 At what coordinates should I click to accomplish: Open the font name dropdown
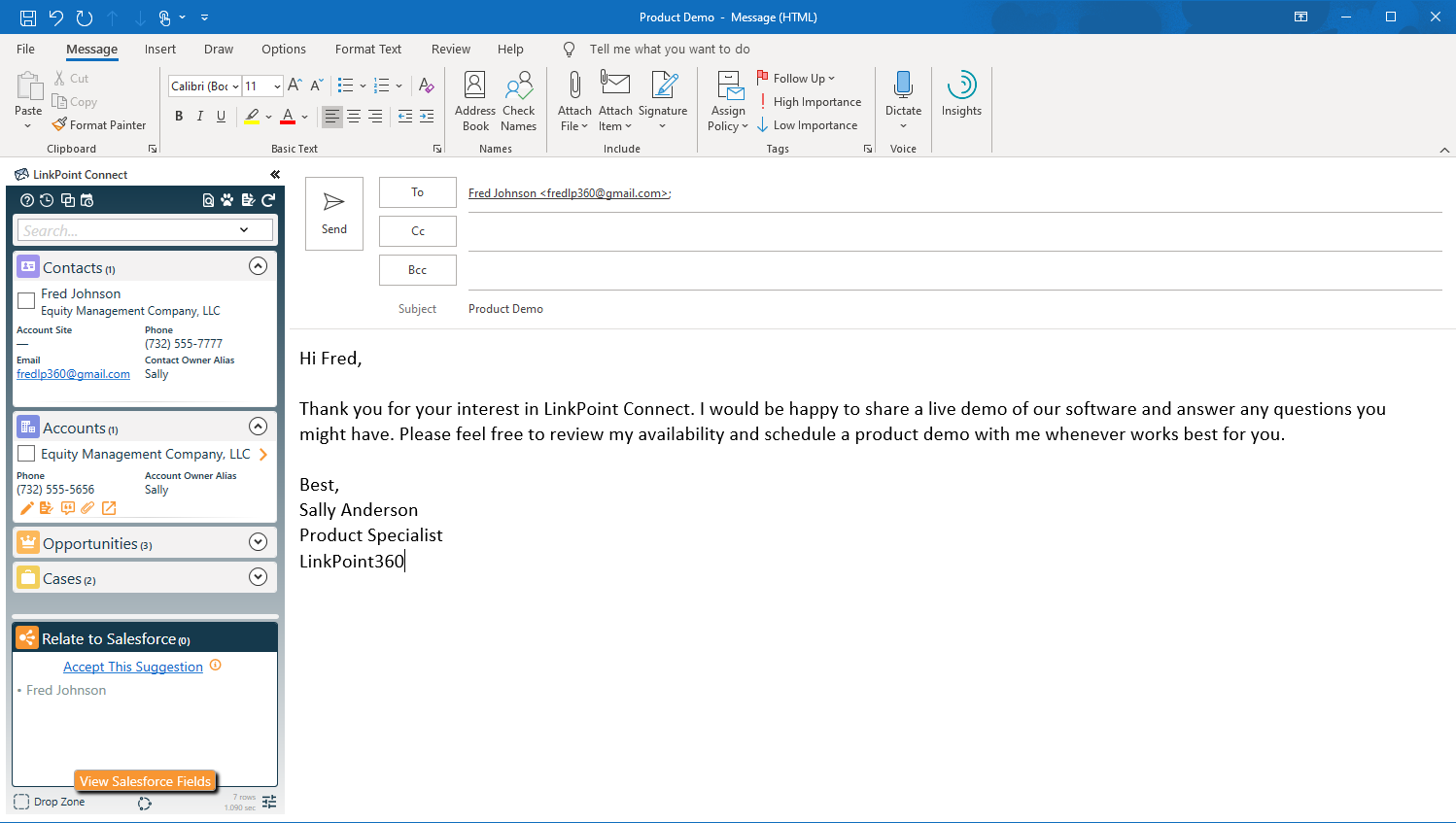235,86
